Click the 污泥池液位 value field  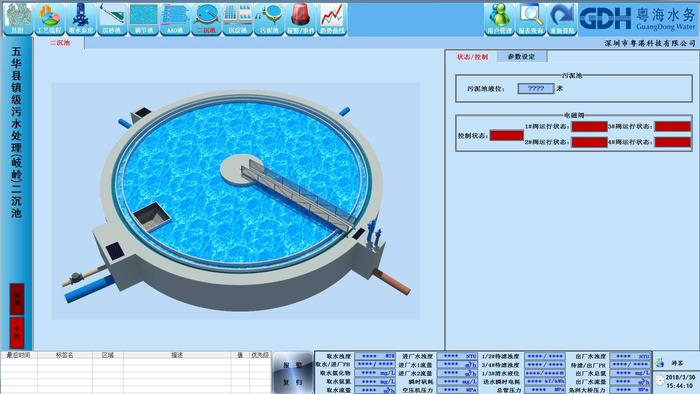(536, 88)
